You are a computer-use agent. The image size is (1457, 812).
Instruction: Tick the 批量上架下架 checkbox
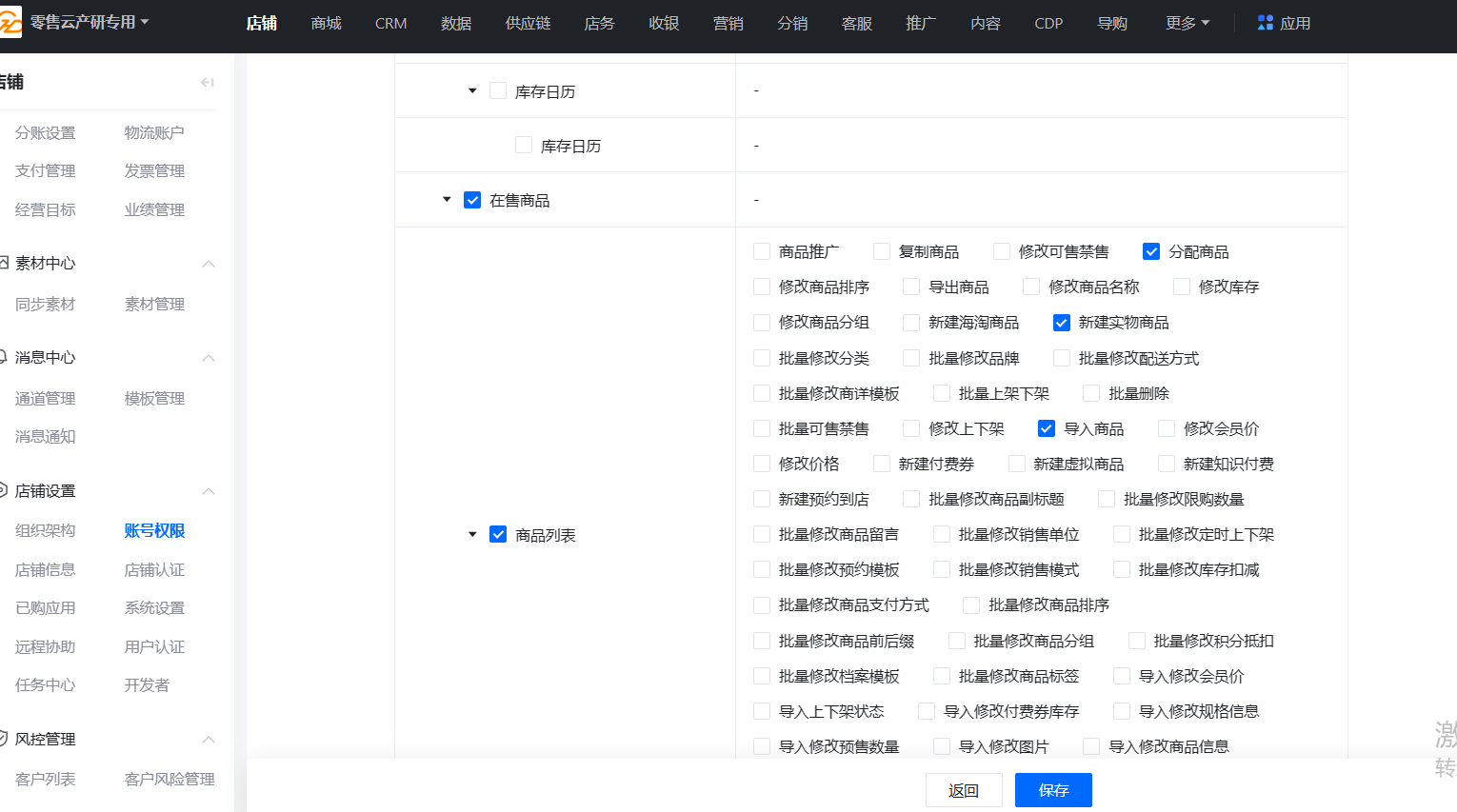pyautogui.click(x=942, y=393)
